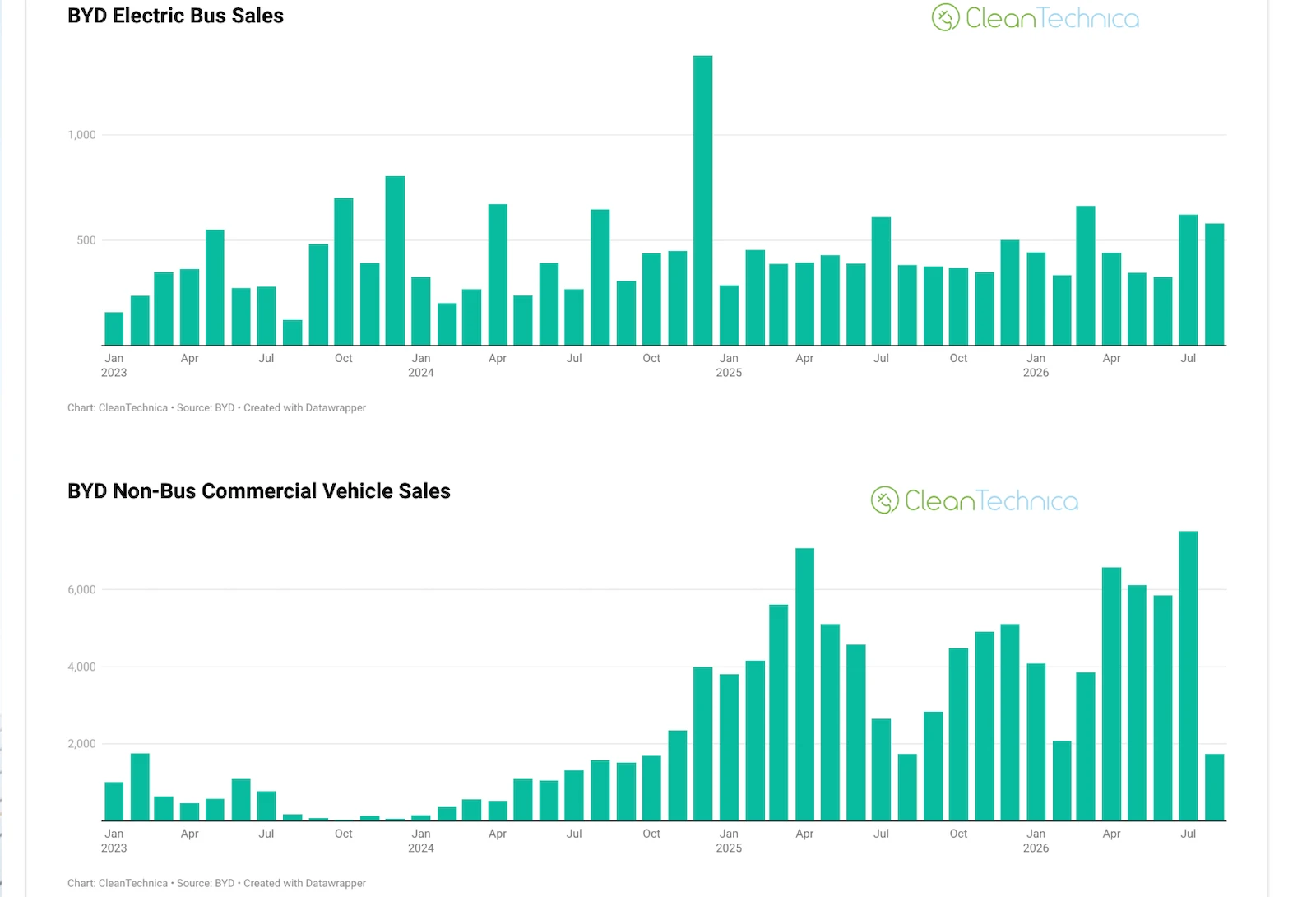The width and height of the screenshot is (1316, 897).
Task: Click the "Jan 2026" axis label in Electric Bus chart
Action: pyautogui.click(x=1036, y=365)
